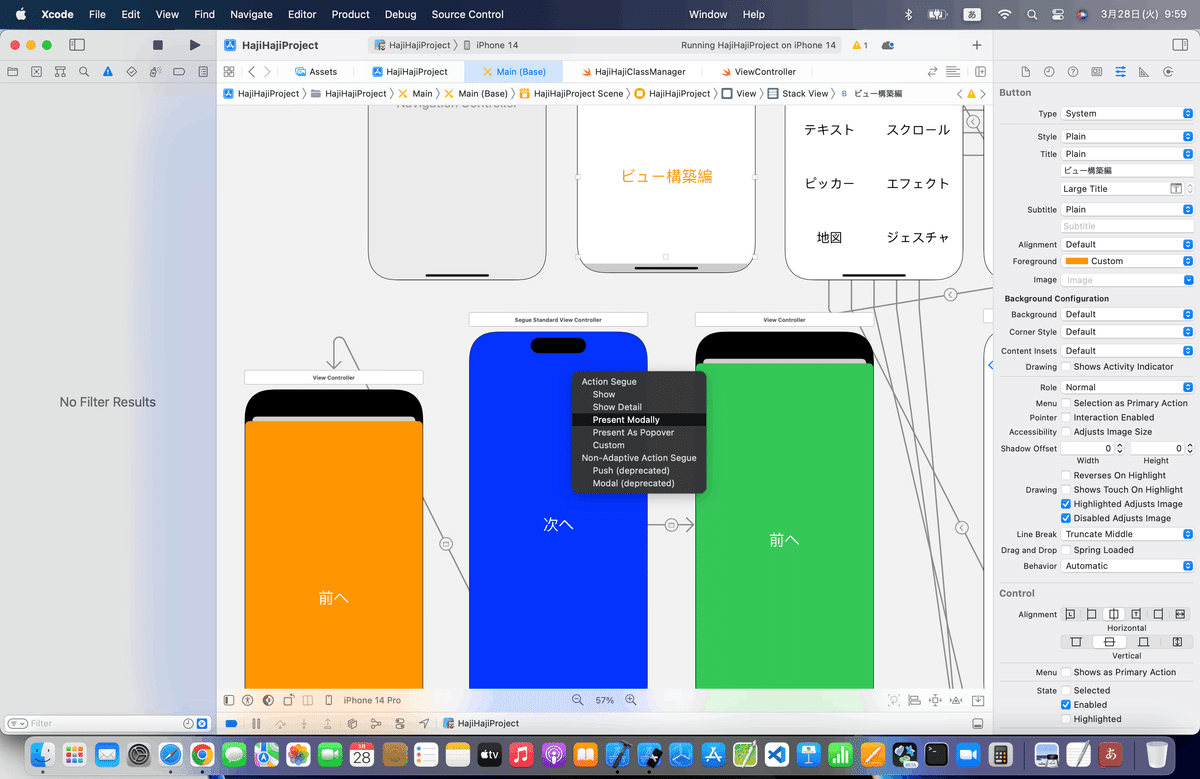
Task: Choose Present As Popover segue
Action: click(x=639, y=433)
